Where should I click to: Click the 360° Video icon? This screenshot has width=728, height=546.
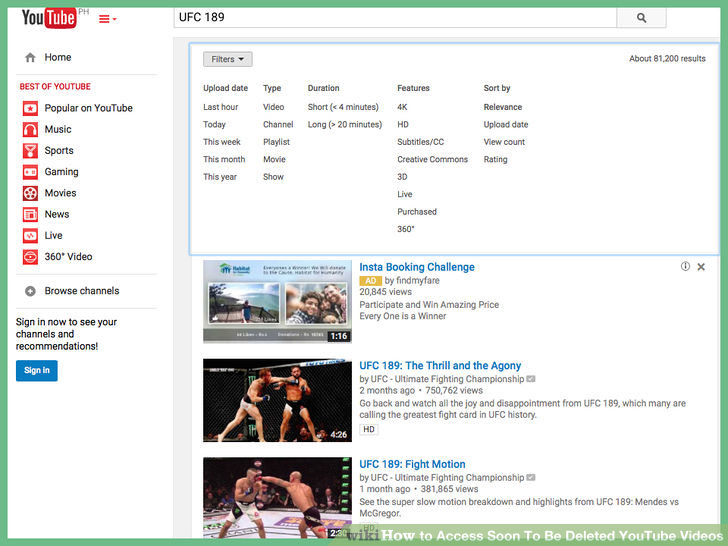(x=30, y=257)
